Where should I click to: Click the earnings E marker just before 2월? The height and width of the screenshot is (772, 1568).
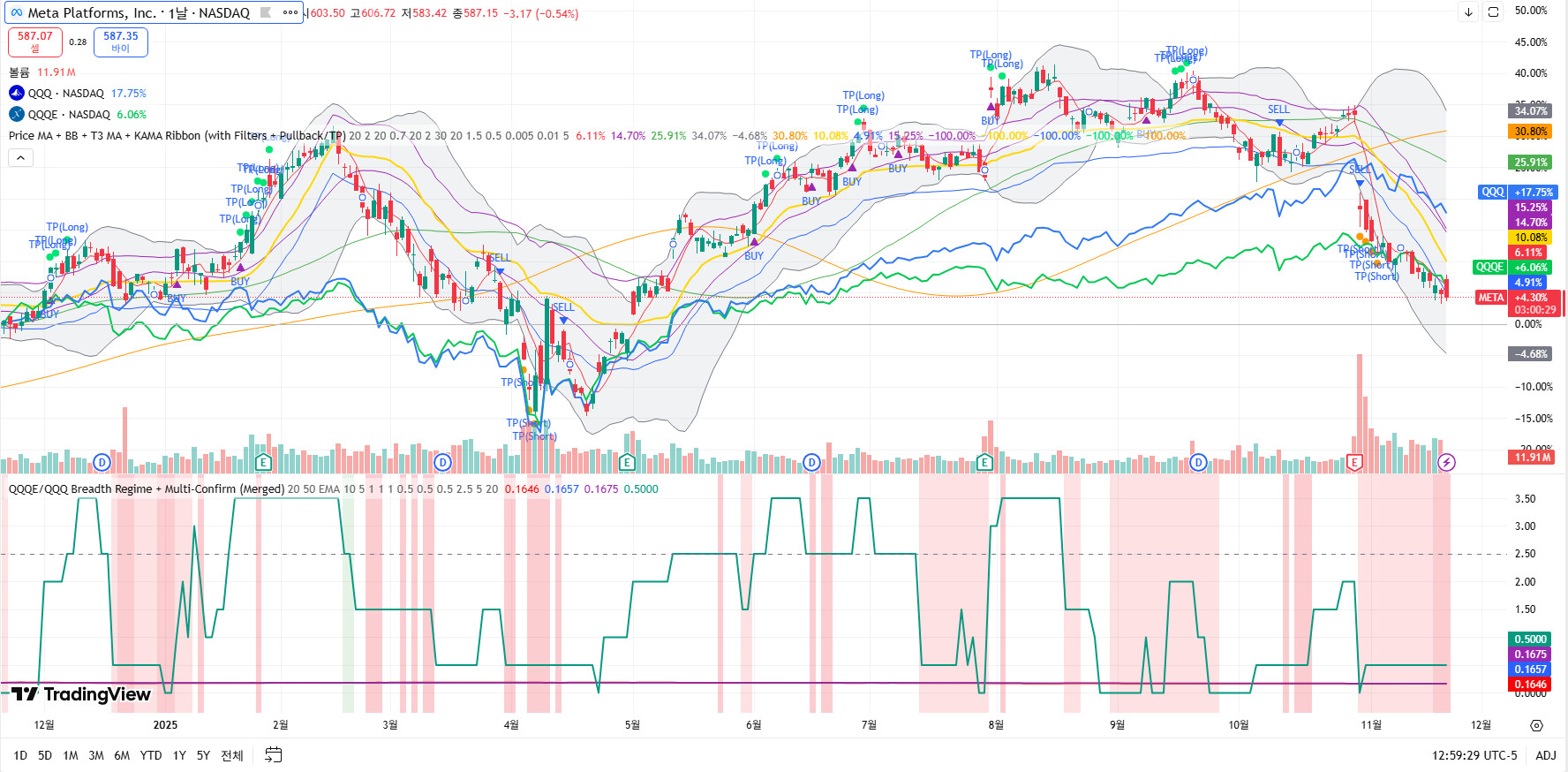click(263, 462)
